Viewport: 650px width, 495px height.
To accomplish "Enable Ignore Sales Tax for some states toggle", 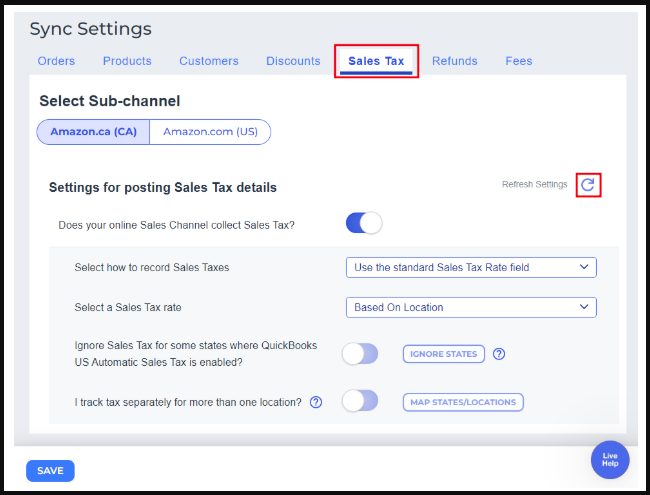I will click(360, 354).
